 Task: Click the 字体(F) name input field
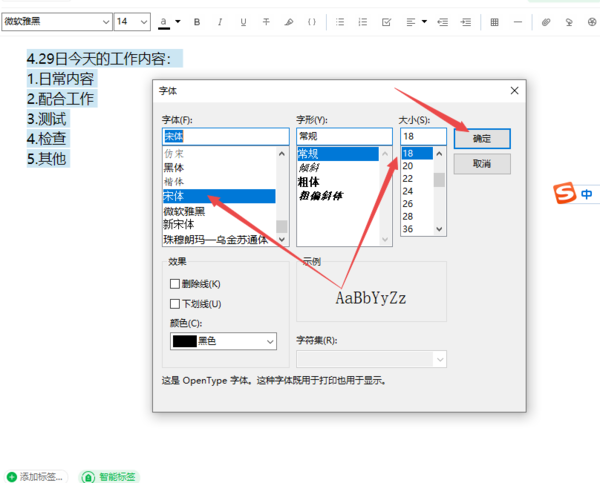(x=226, y=136)
